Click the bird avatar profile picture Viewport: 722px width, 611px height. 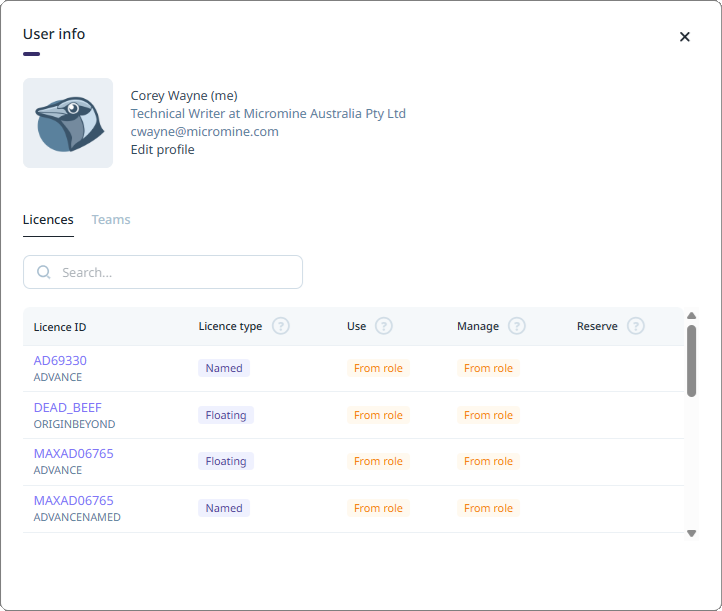[x=68, y=123]
